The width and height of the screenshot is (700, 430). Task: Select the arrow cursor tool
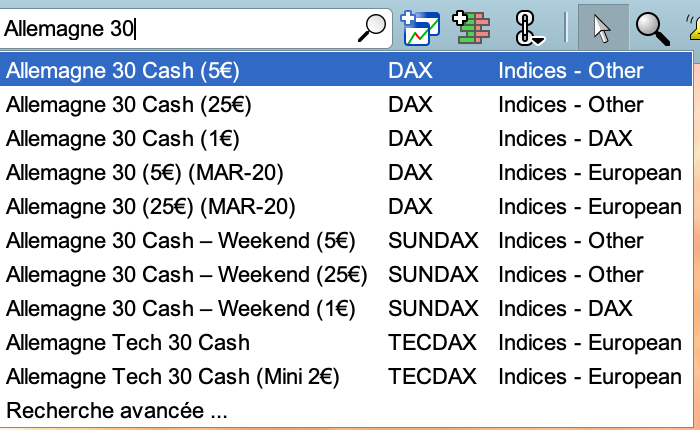603,28
